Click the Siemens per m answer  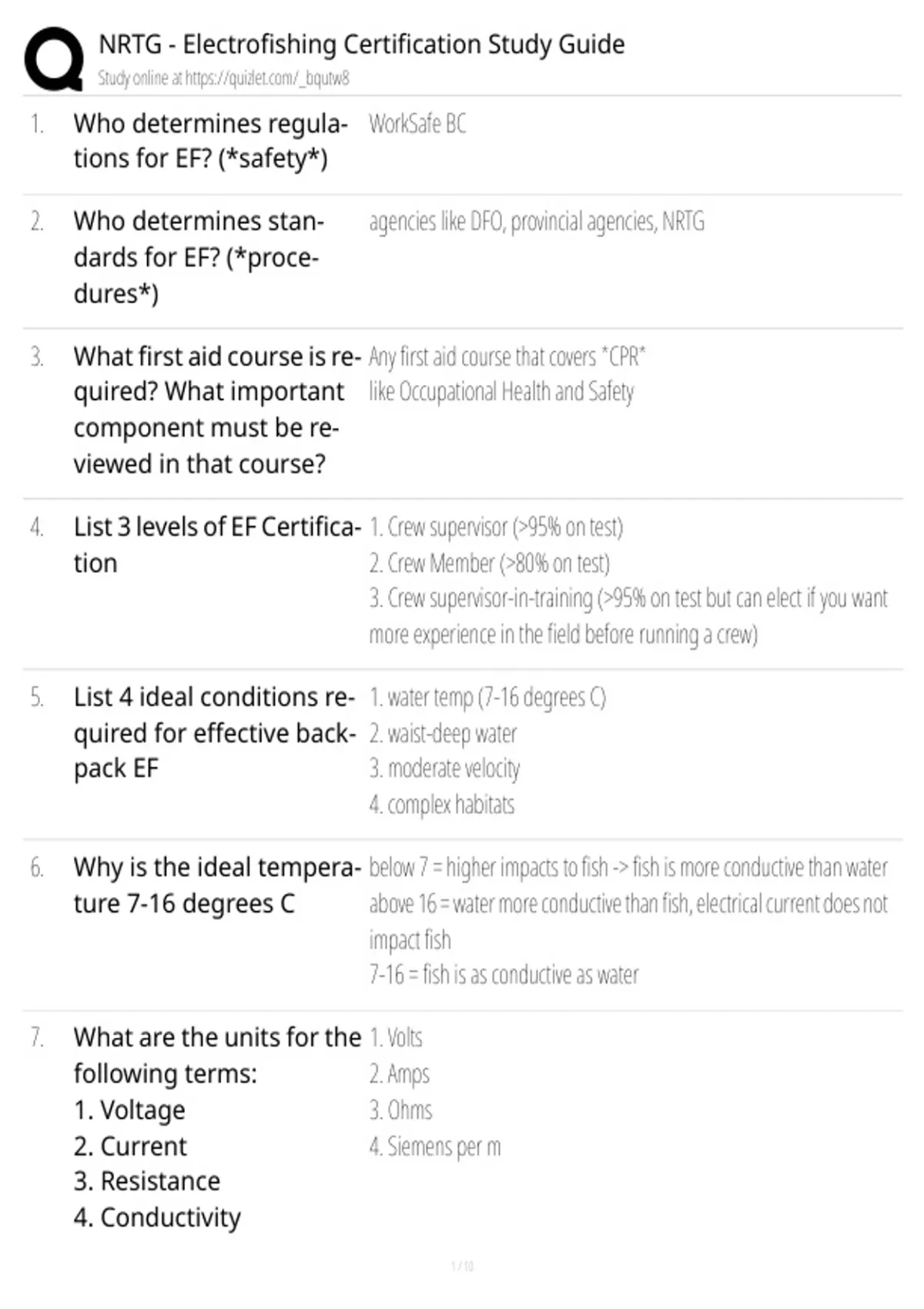point(435,1147)
